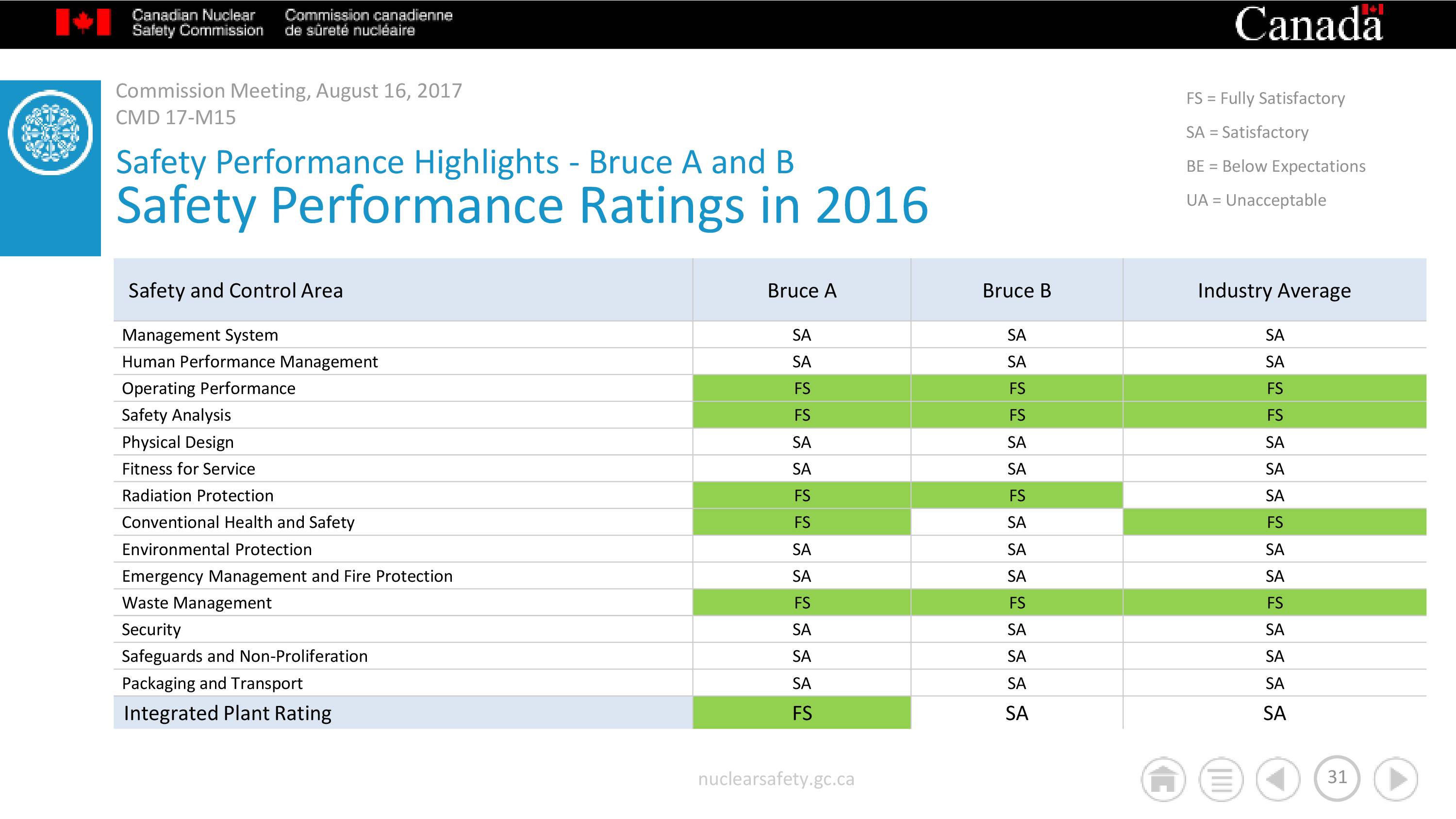Click the Safety Performance Ratings in 2016 title
1456x819 pixels.
pos(522,205)
